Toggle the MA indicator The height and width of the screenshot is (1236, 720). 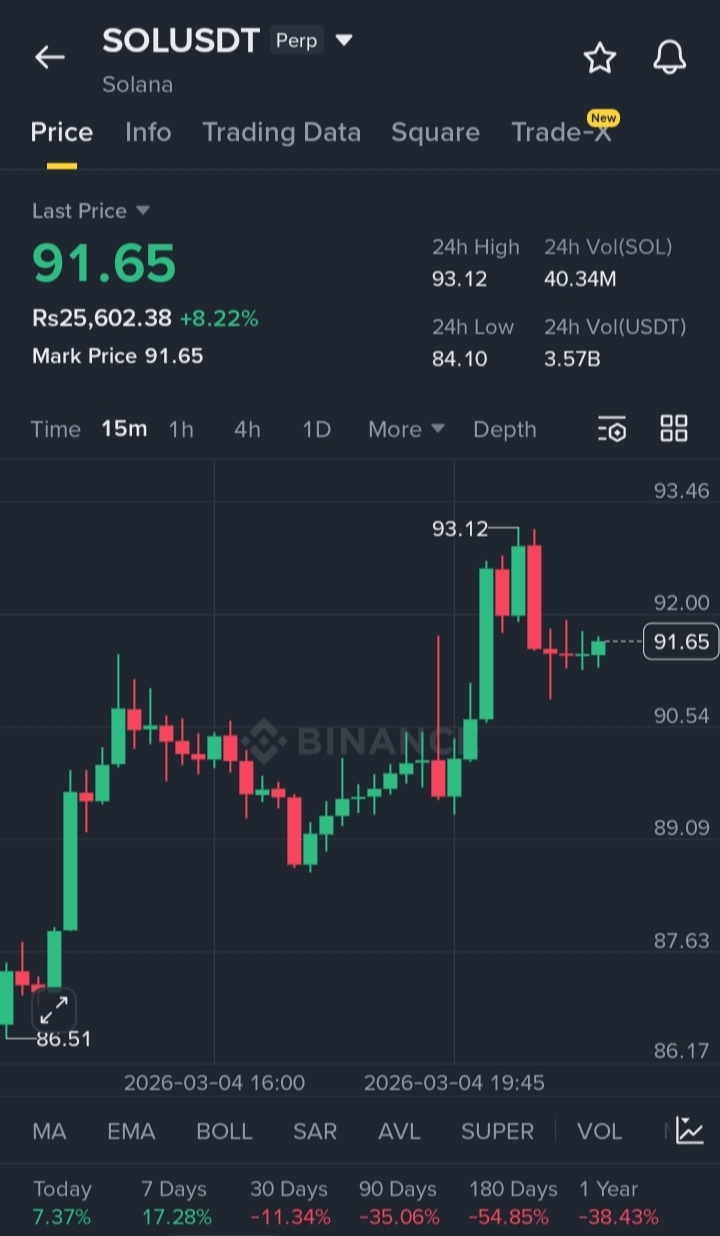[x=49, y=1131]
